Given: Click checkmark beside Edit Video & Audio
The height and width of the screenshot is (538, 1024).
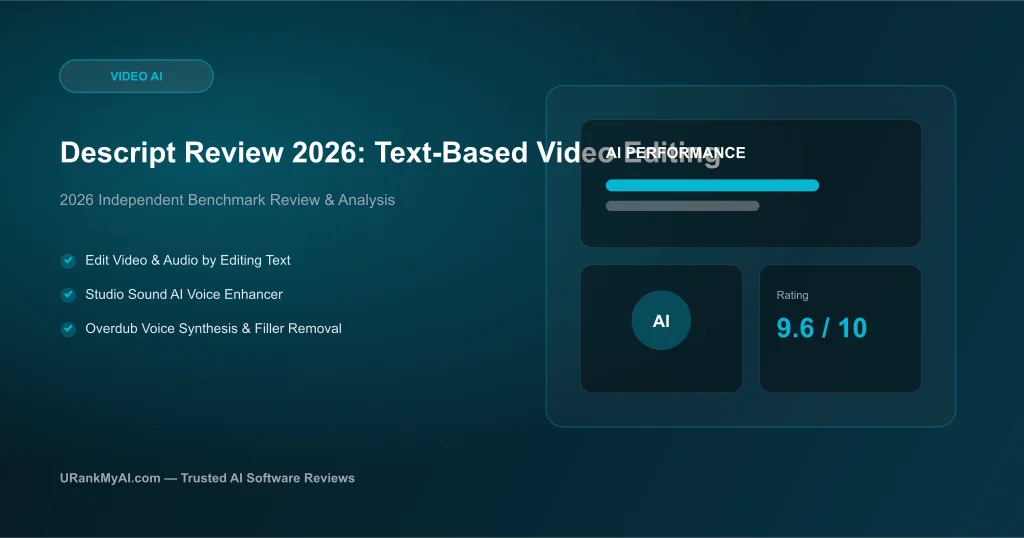Looking at the screenshot, I should (x=69, y=261).
